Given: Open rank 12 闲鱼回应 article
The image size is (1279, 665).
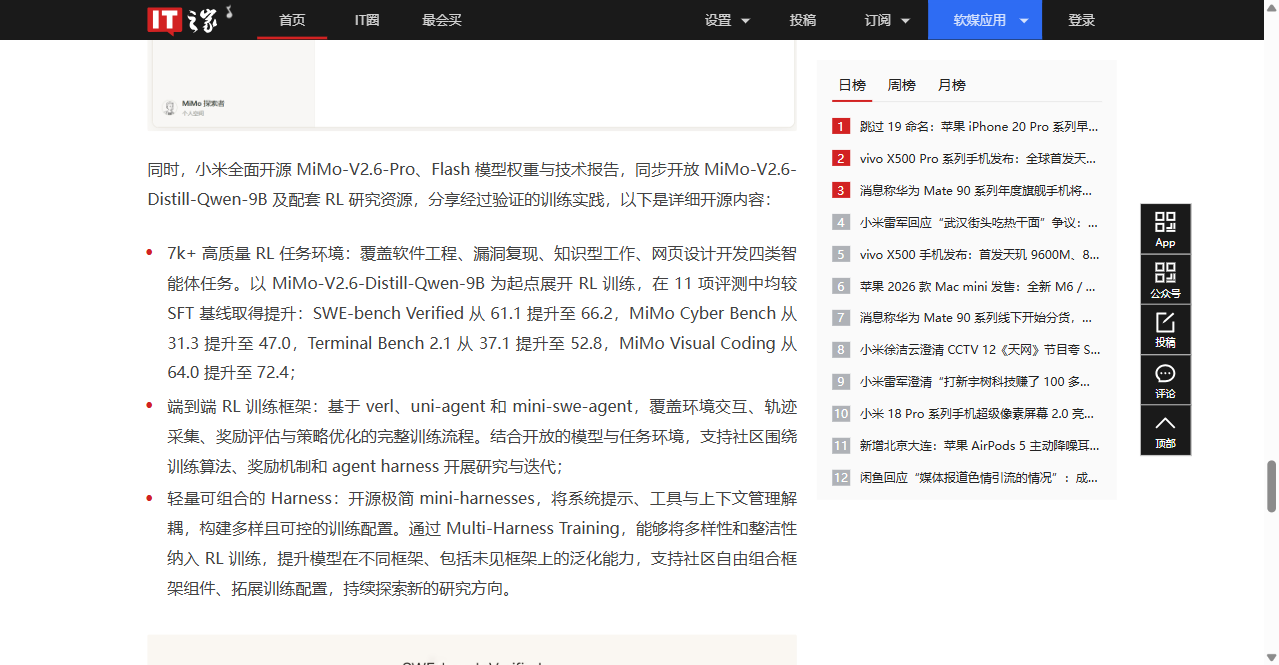Looking at the screenshot, I should pyautogui.click(x=979, y=478).
